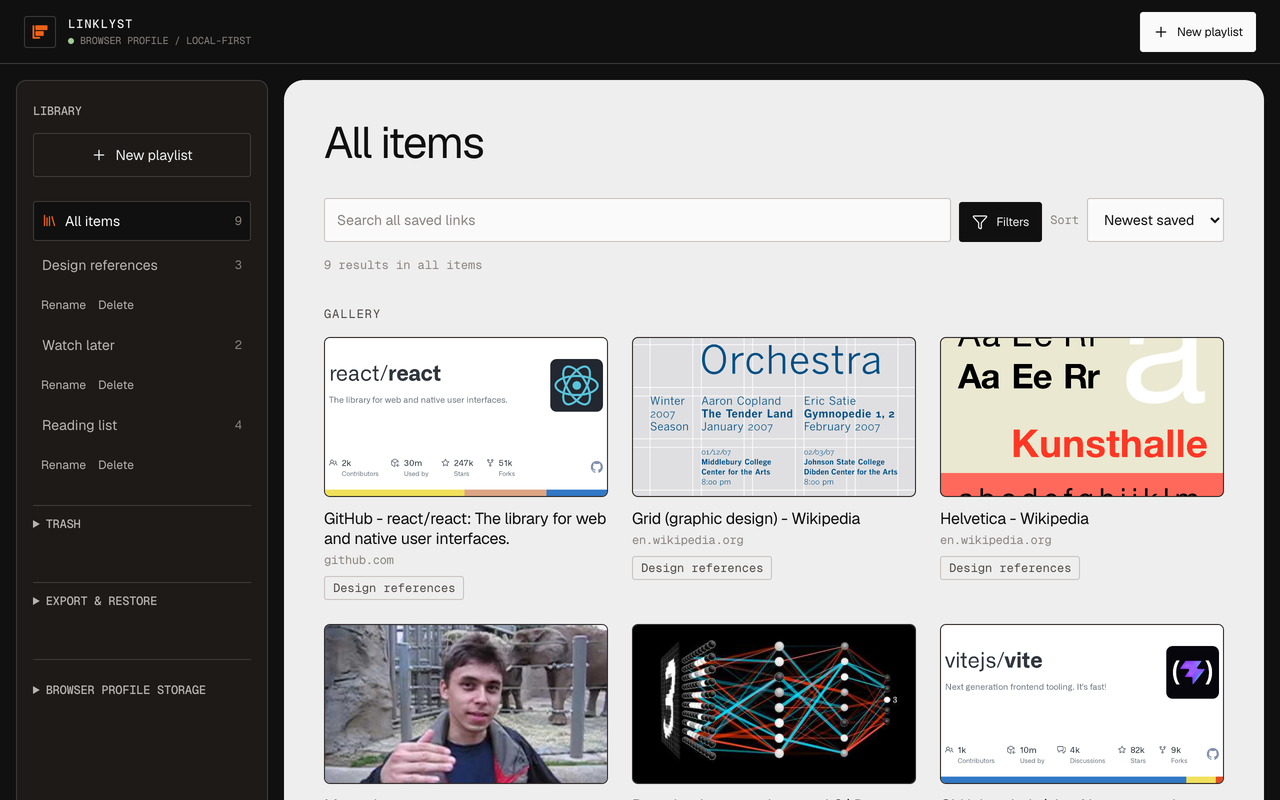Click the header New playlist button
This screenshot has height=800, width=1280.
[x=1197, y=32]
